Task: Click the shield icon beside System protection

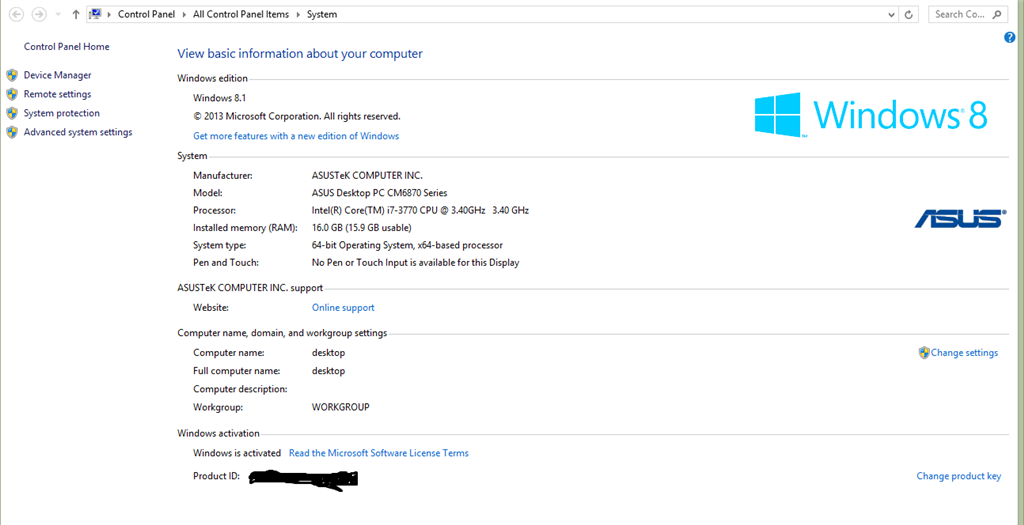Action: pyautogui.click(x=12, y=113)
